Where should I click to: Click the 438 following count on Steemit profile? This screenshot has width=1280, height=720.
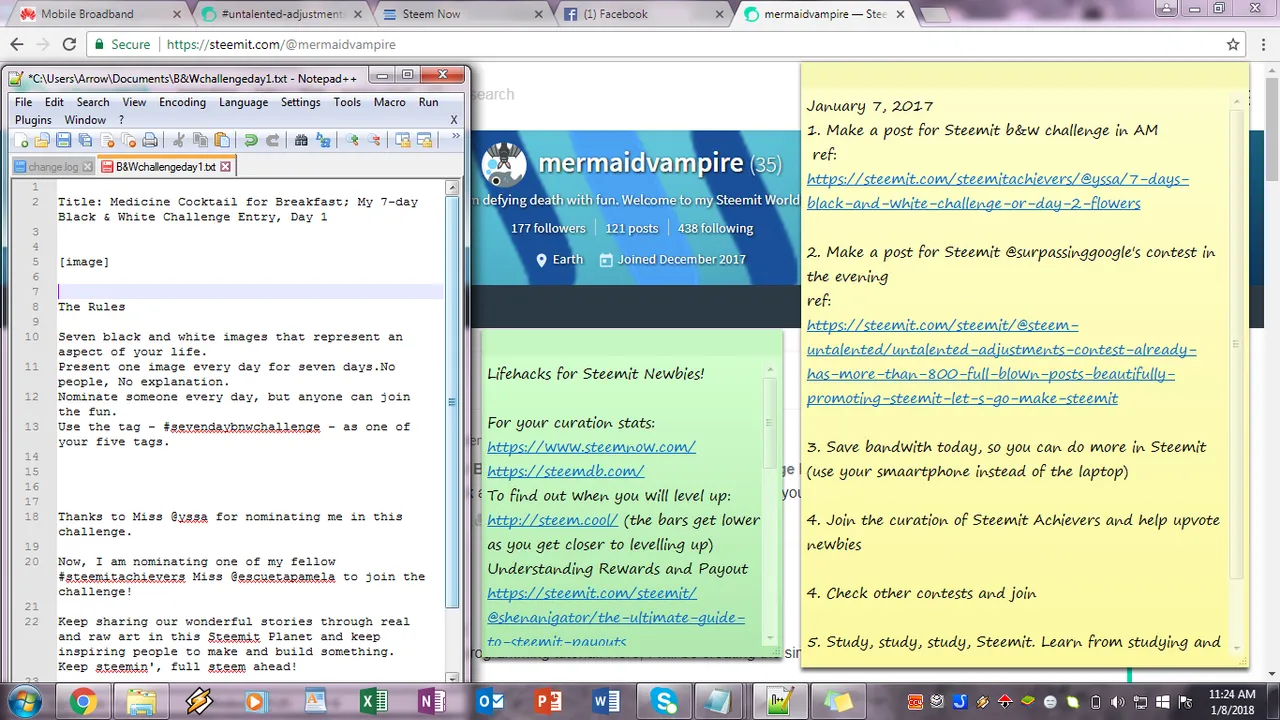pos(715,228)
